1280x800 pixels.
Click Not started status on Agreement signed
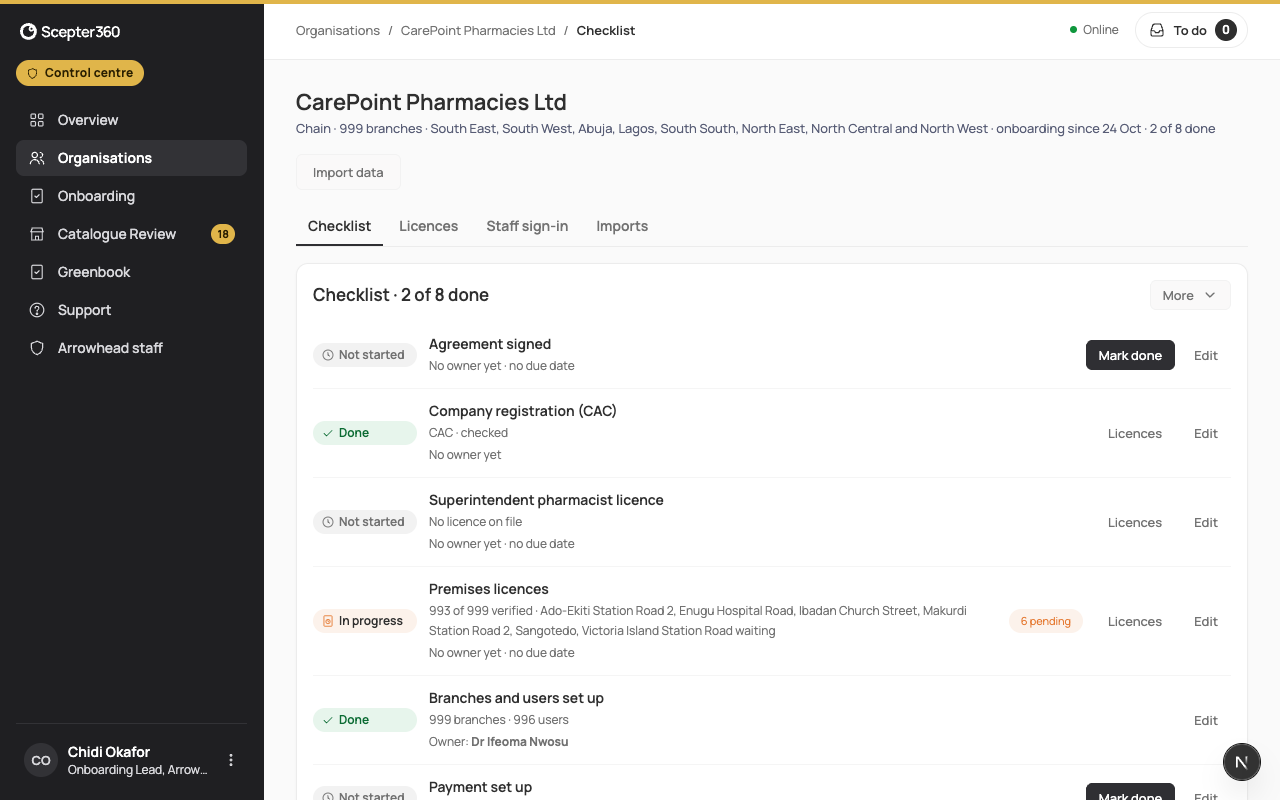click(x=365, y=355)
